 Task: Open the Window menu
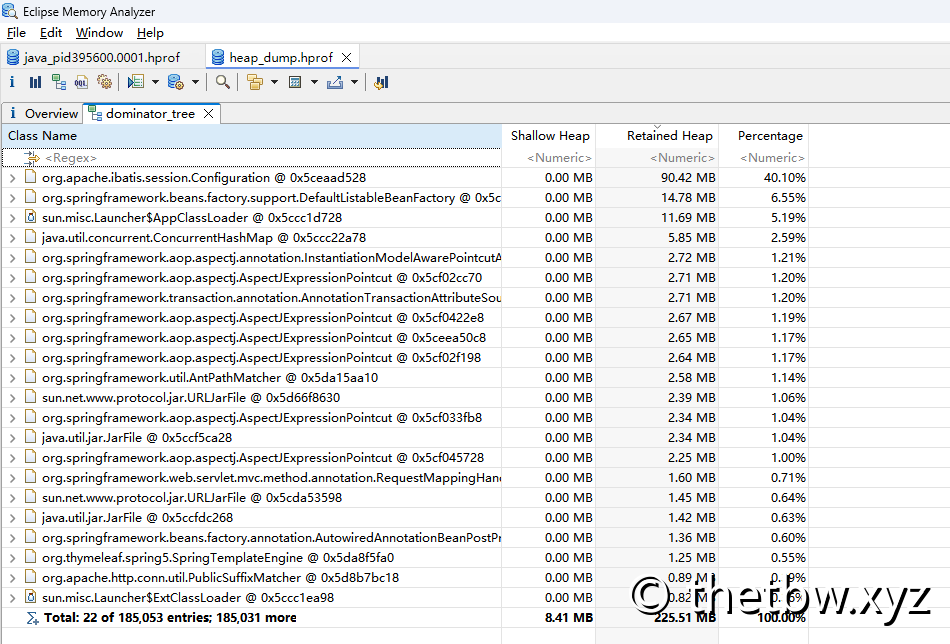(x=99, y=33)
